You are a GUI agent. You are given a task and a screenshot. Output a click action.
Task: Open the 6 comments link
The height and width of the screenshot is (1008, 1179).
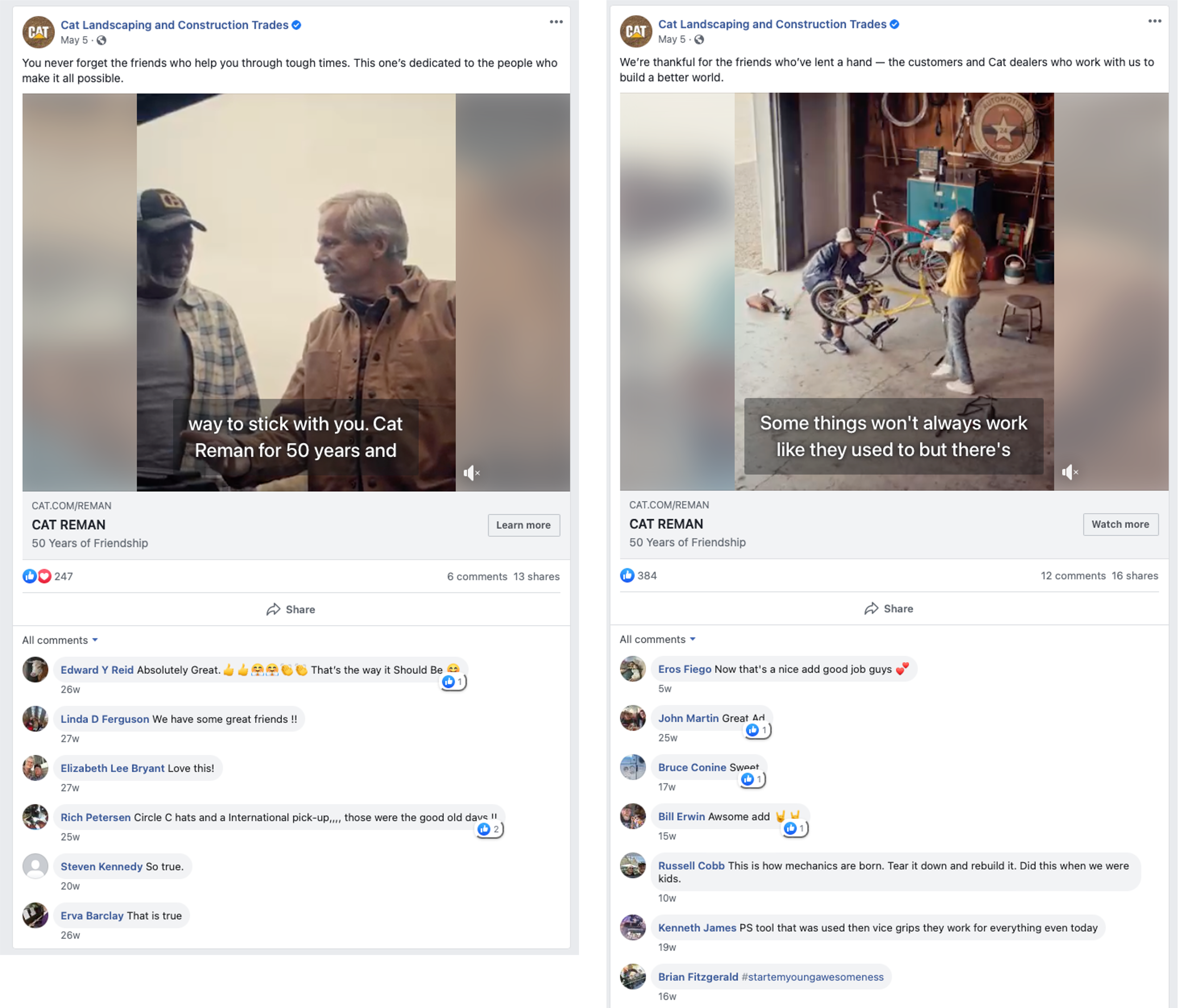click(x=477, y=577)
